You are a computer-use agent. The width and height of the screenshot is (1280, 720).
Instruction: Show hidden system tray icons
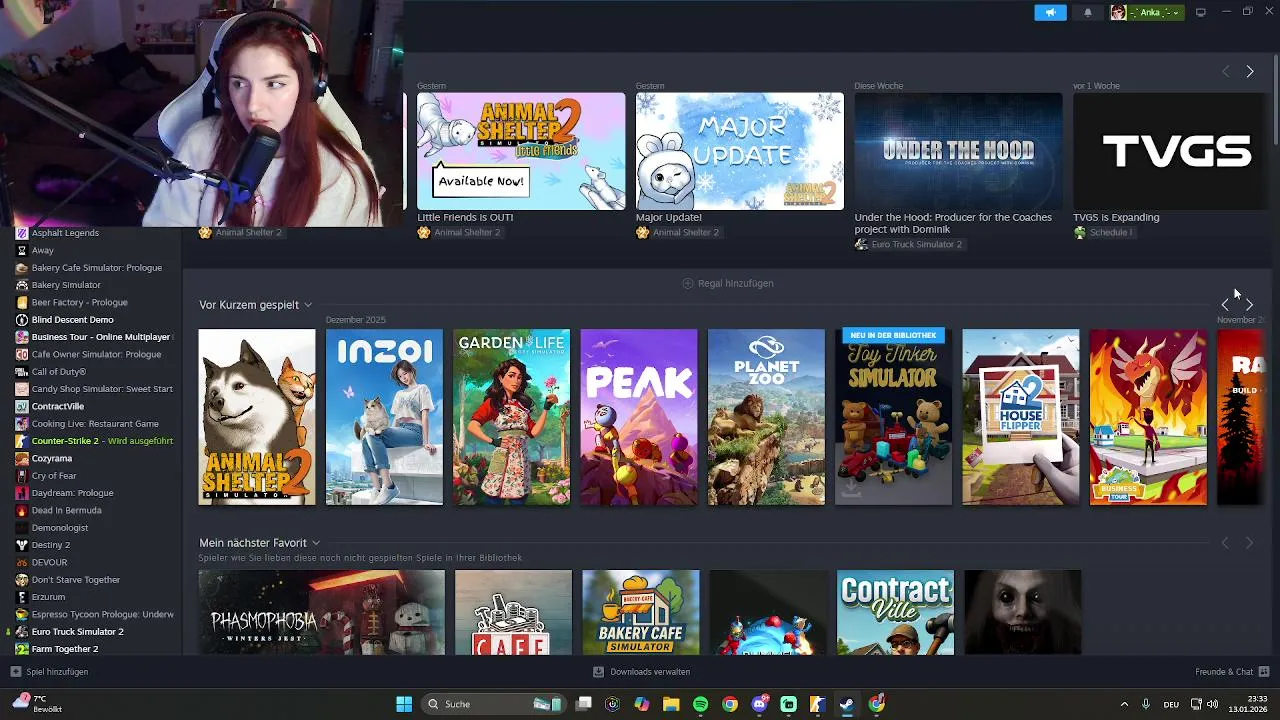point(1124,704)
